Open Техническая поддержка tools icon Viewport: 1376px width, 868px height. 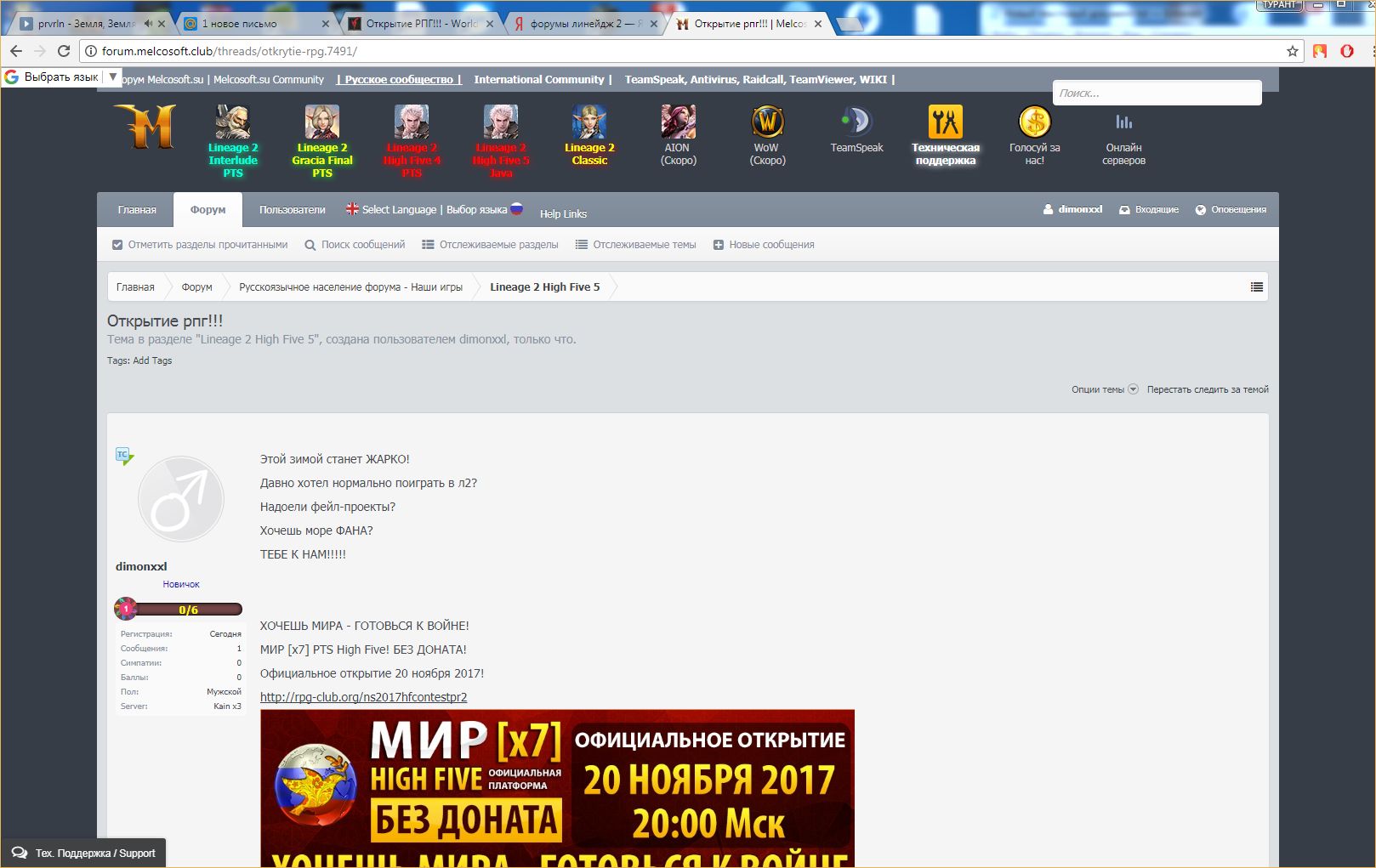(x=946, y=122)
